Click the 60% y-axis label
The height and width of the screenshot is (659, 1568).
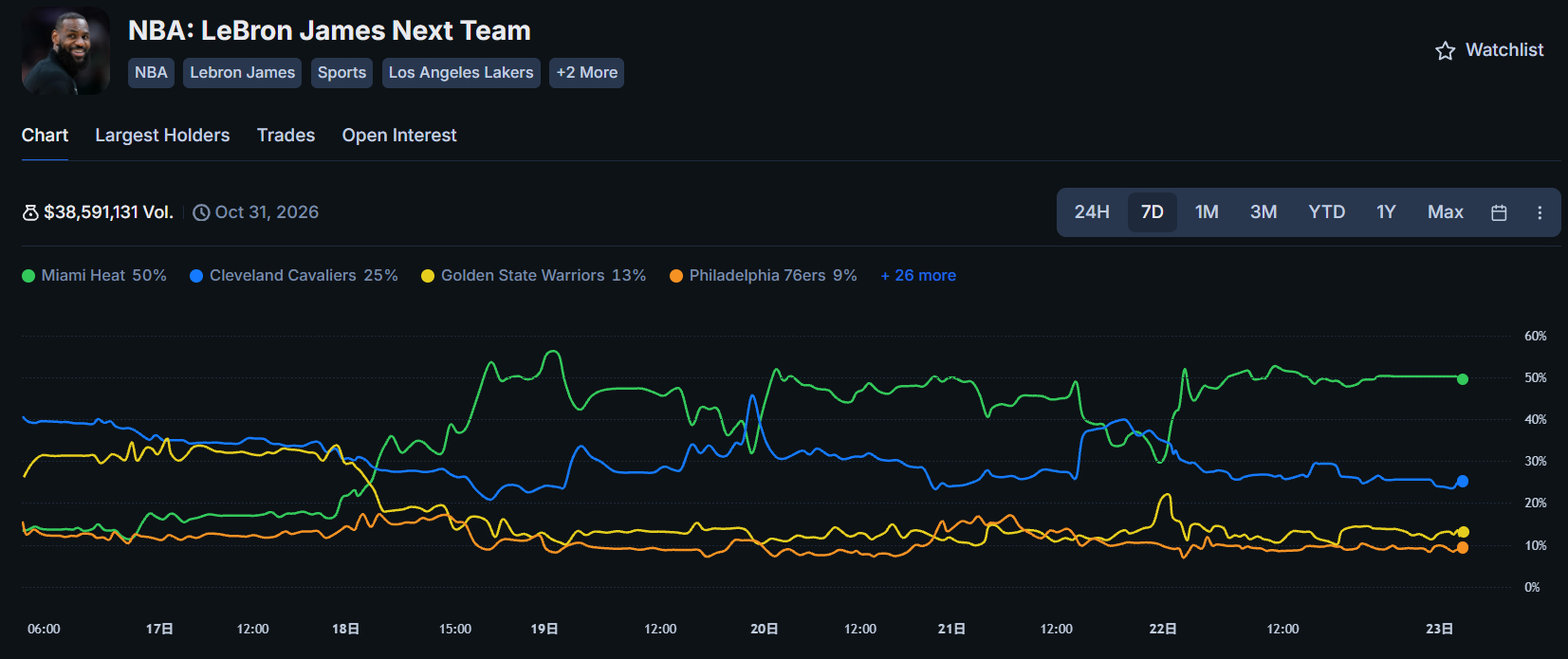point(1535,336)
